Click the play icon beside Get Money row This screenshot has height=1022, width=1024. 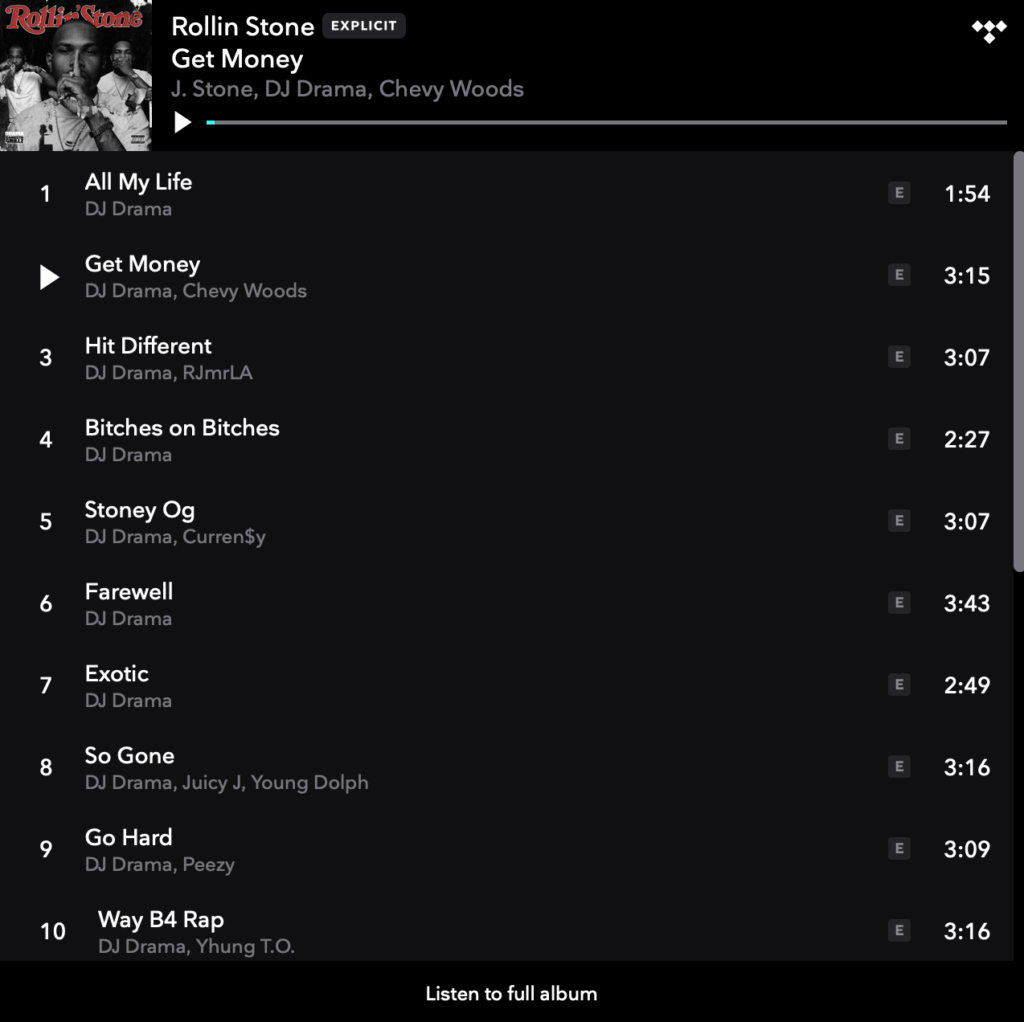[49, 277]
